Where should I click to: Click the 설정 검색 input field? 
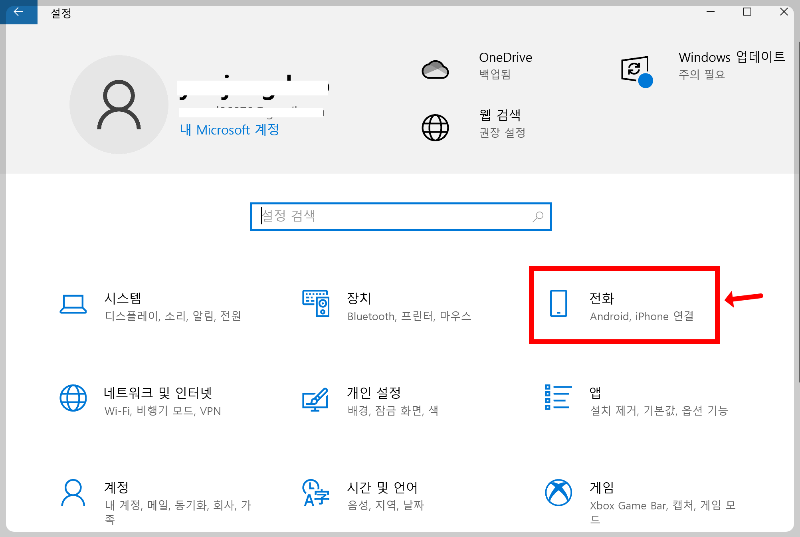[x=401, y=217]
